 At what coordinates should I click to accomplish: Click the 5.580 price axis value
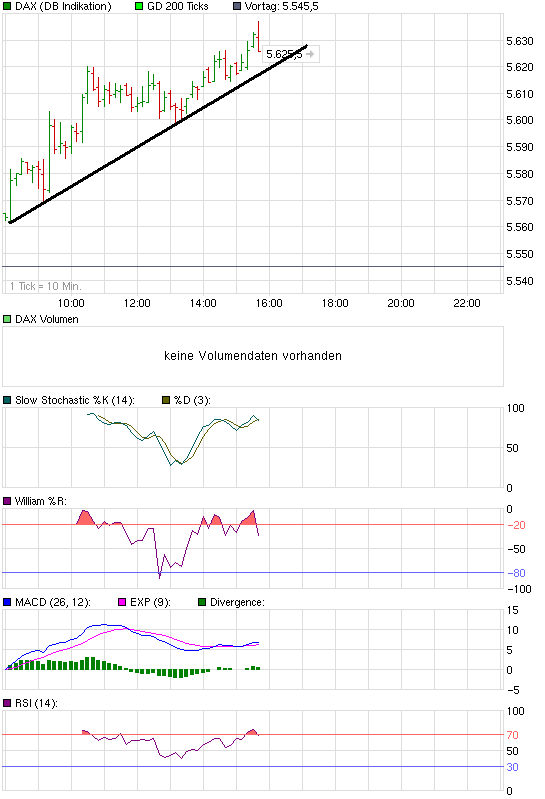520,174
